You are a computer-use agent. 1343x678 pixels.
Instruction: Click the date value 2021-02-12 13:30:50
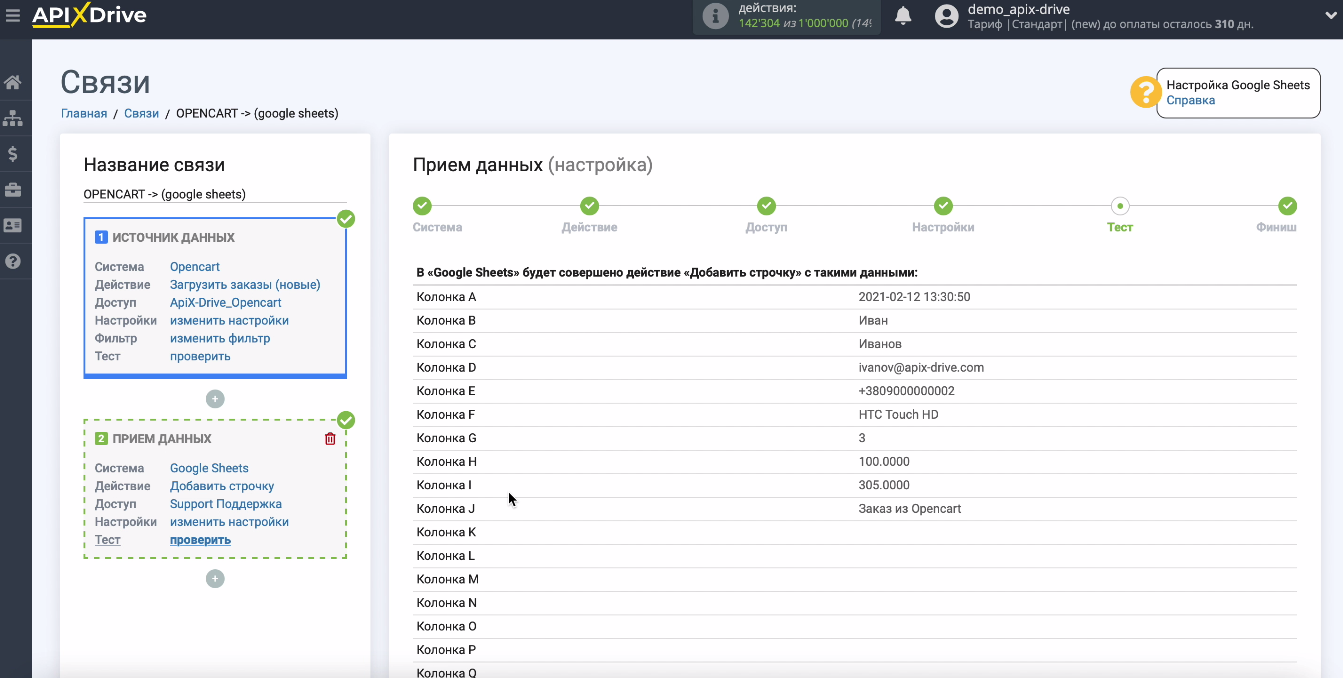pos(914,297)
